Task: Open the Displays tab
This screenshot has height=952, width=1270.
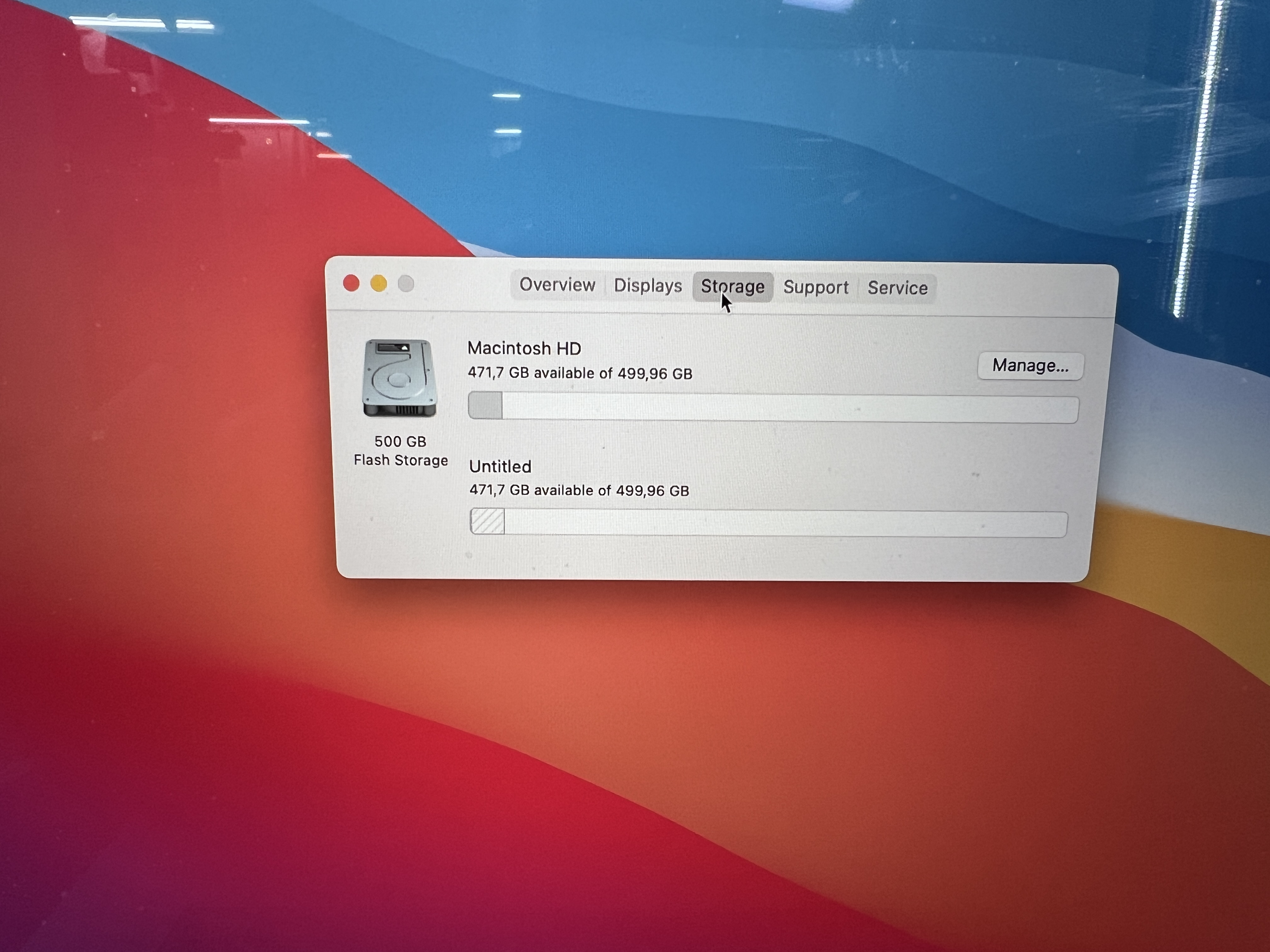Action: (x=648, y=285)
